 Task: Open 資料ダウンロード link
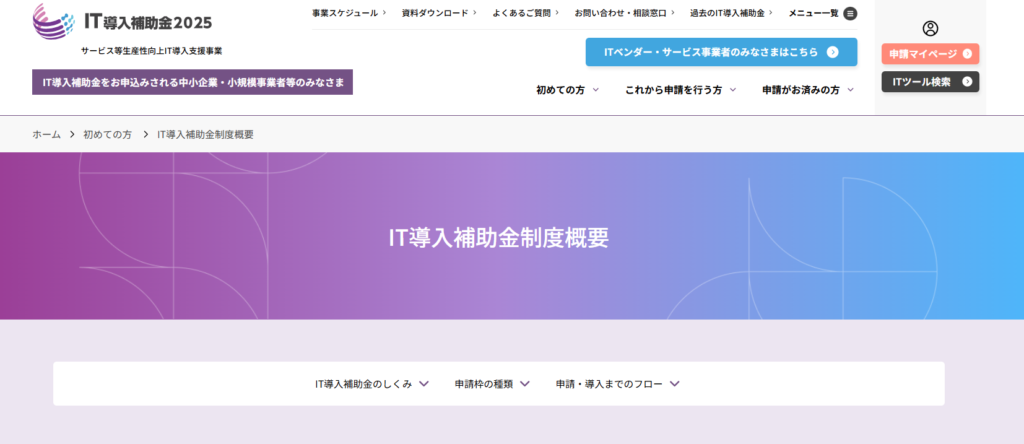[439, 13]
